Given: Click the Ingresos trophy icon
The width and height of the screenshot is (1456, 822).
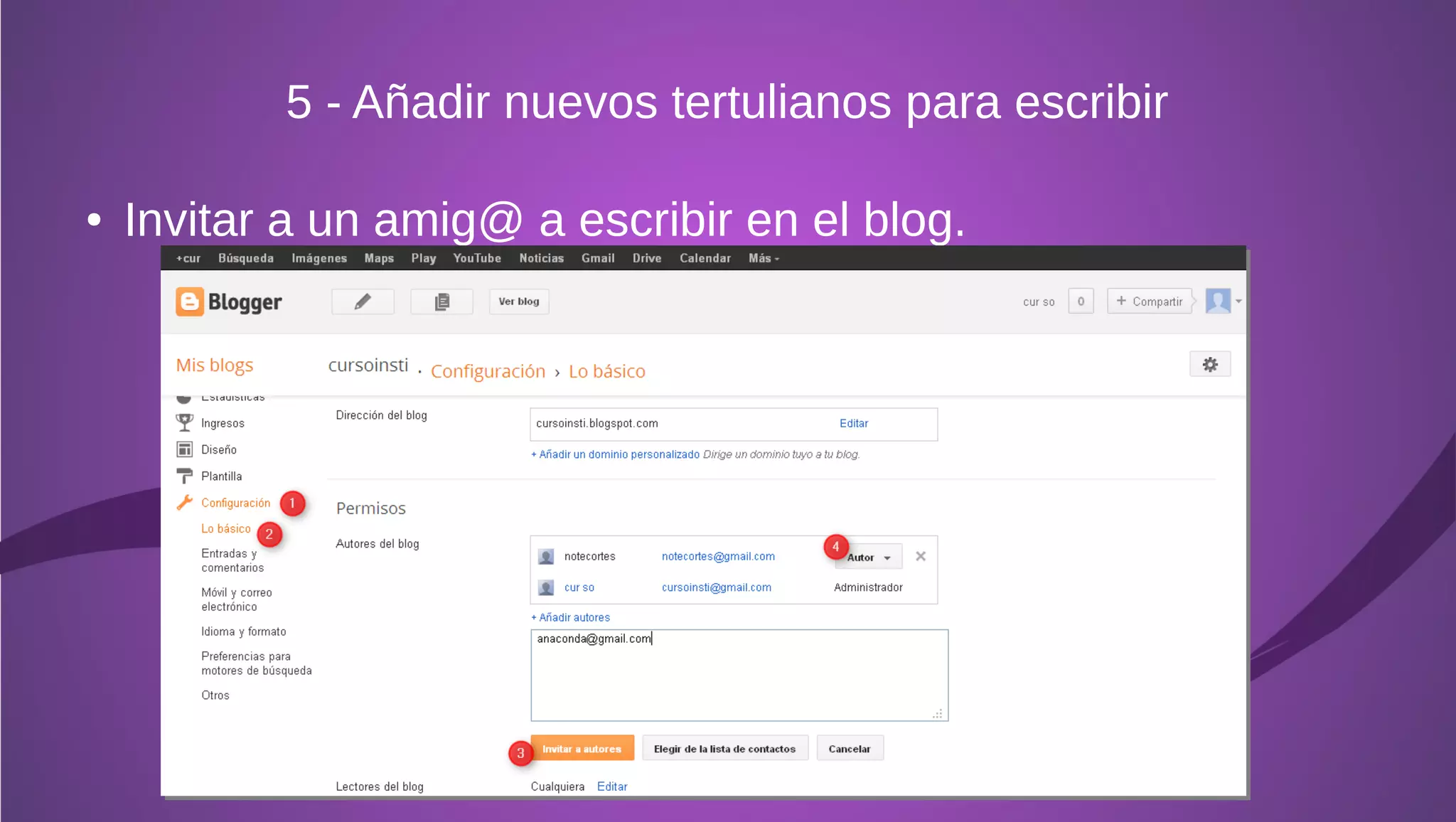Looking at the screenshot, I should pyautogui.click(x=184, y=422).
